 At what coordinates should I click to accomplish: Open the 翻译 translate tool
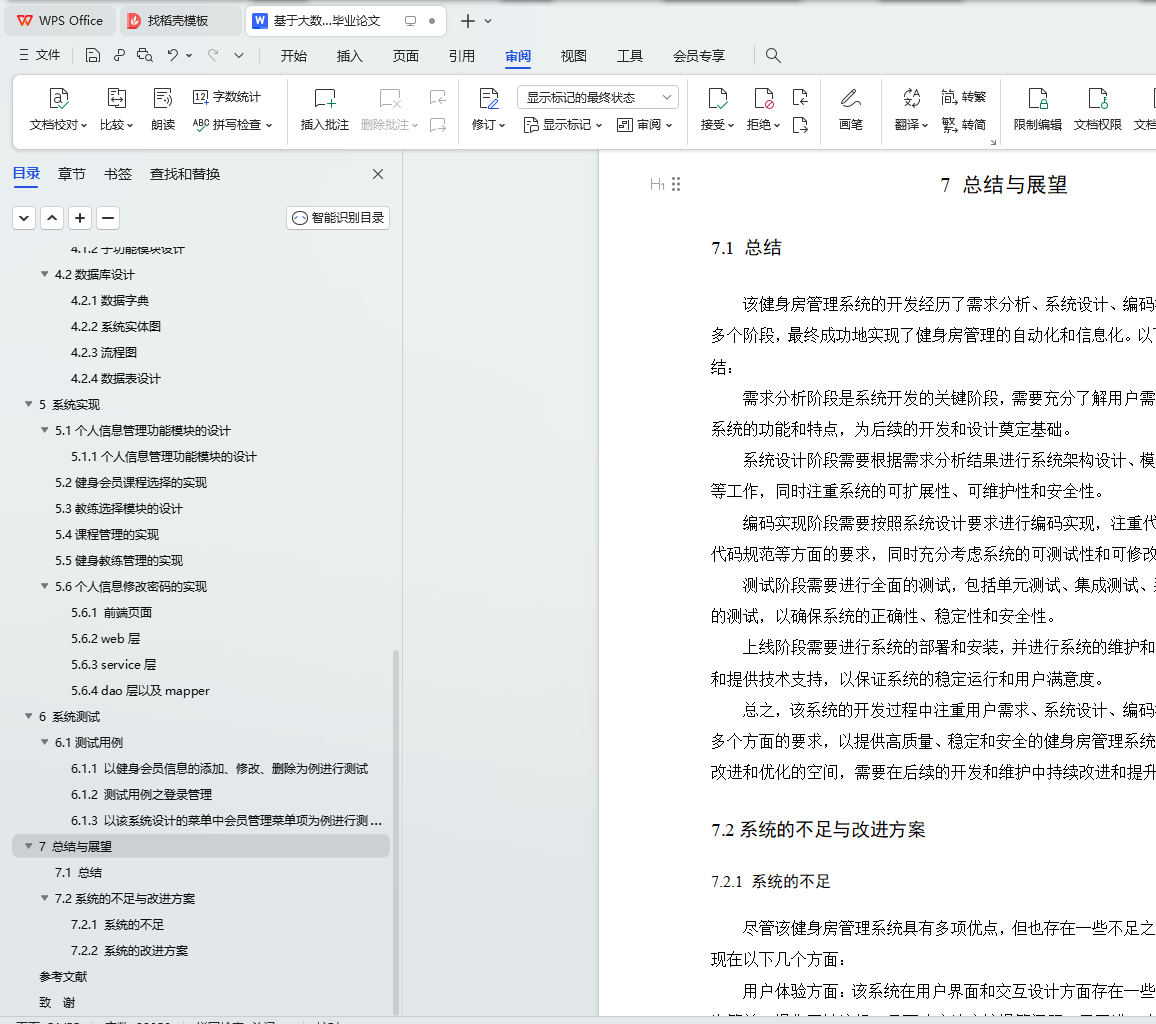911,109
